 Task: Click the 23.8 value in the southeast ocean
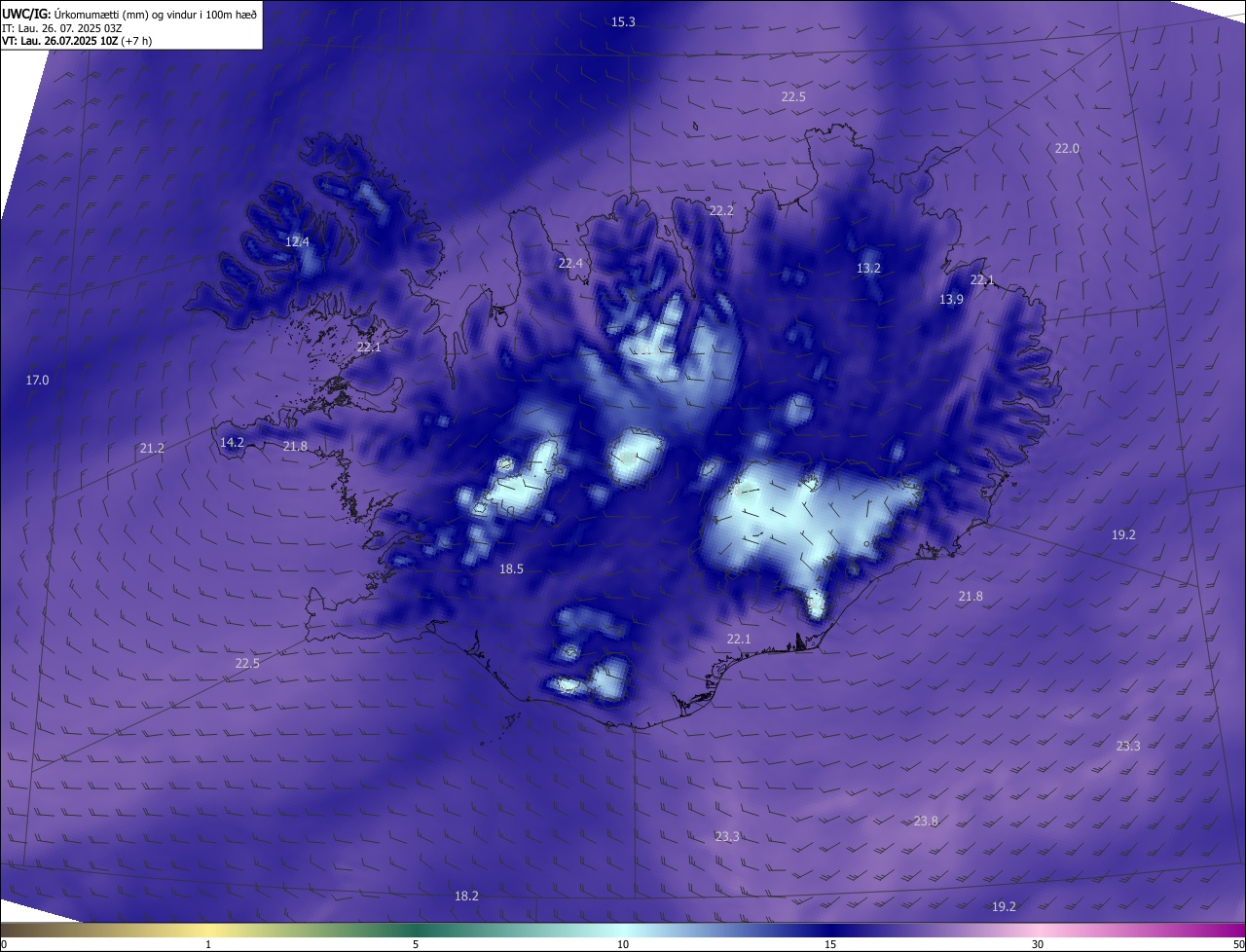tap(926, 821)
